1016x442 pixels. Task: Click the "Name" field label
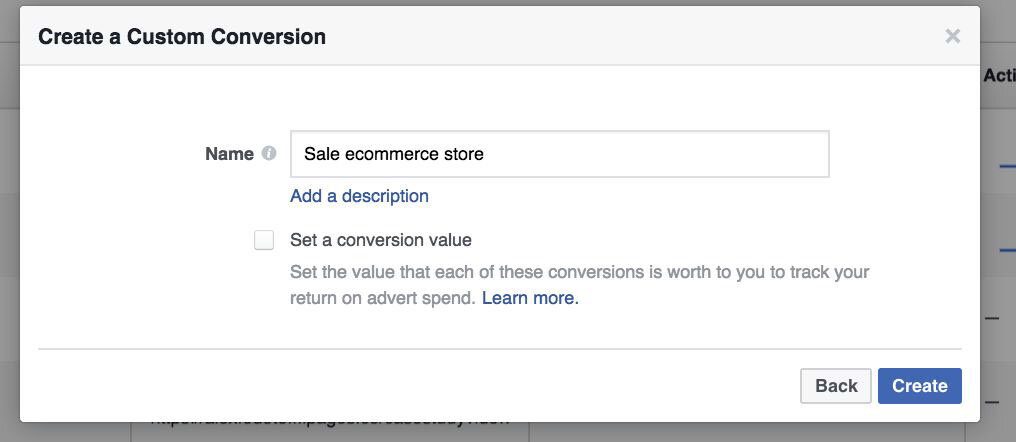click(x=229, y=154)
